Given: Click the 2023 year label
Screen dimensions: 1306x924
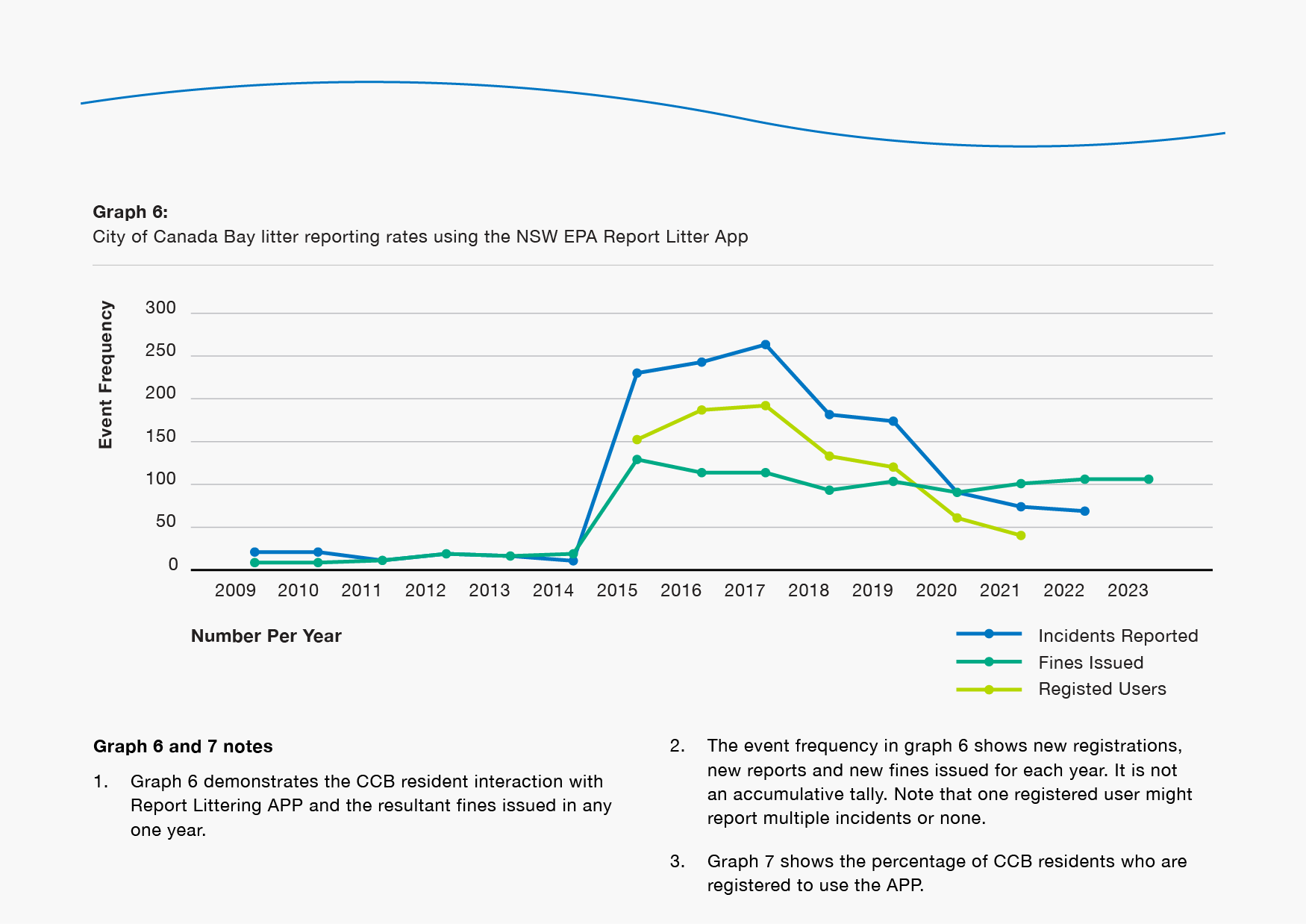Looking at the screenshot, I should 1128,590.
